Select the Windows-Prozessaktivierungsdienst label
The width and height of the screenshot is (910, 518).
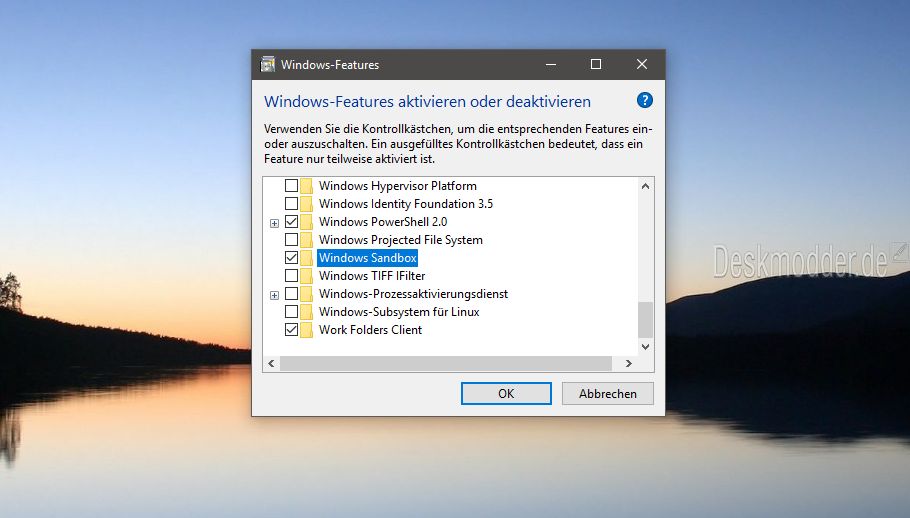click(413, 294)
